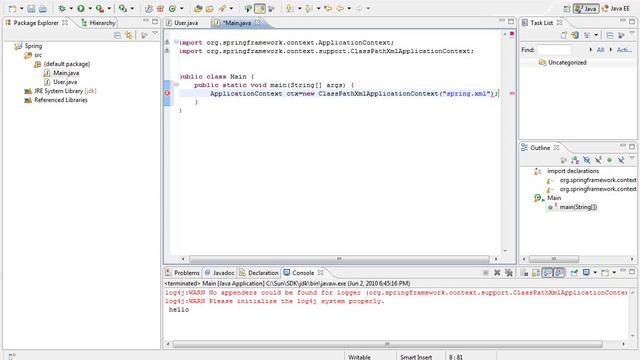Click the All link in Task List
The image size is (640, 360).
[600, 50]
